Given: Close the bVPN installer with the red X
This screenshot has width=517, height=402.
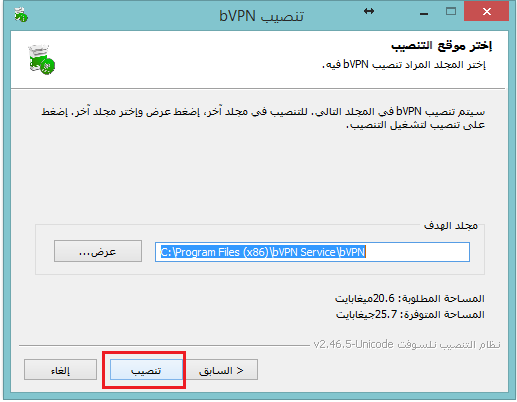Looking at the screenshot, I should (486, 12).
